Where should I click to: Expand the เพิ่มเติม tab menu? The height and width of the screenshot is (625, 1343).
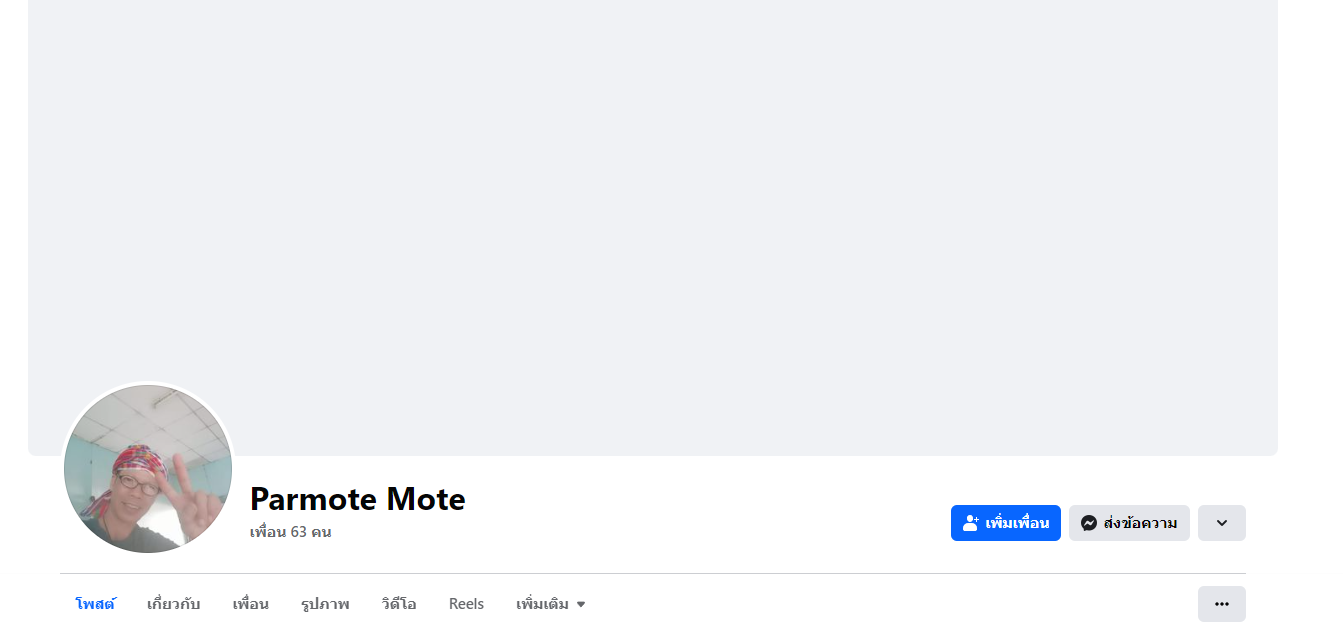(542, 604)
